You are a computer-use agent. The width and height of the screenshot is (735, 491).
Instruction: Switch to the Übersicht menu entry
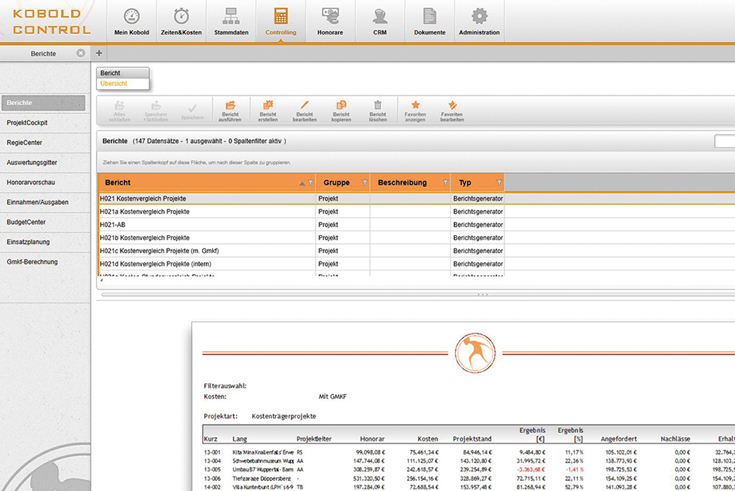tap(114, 84)
